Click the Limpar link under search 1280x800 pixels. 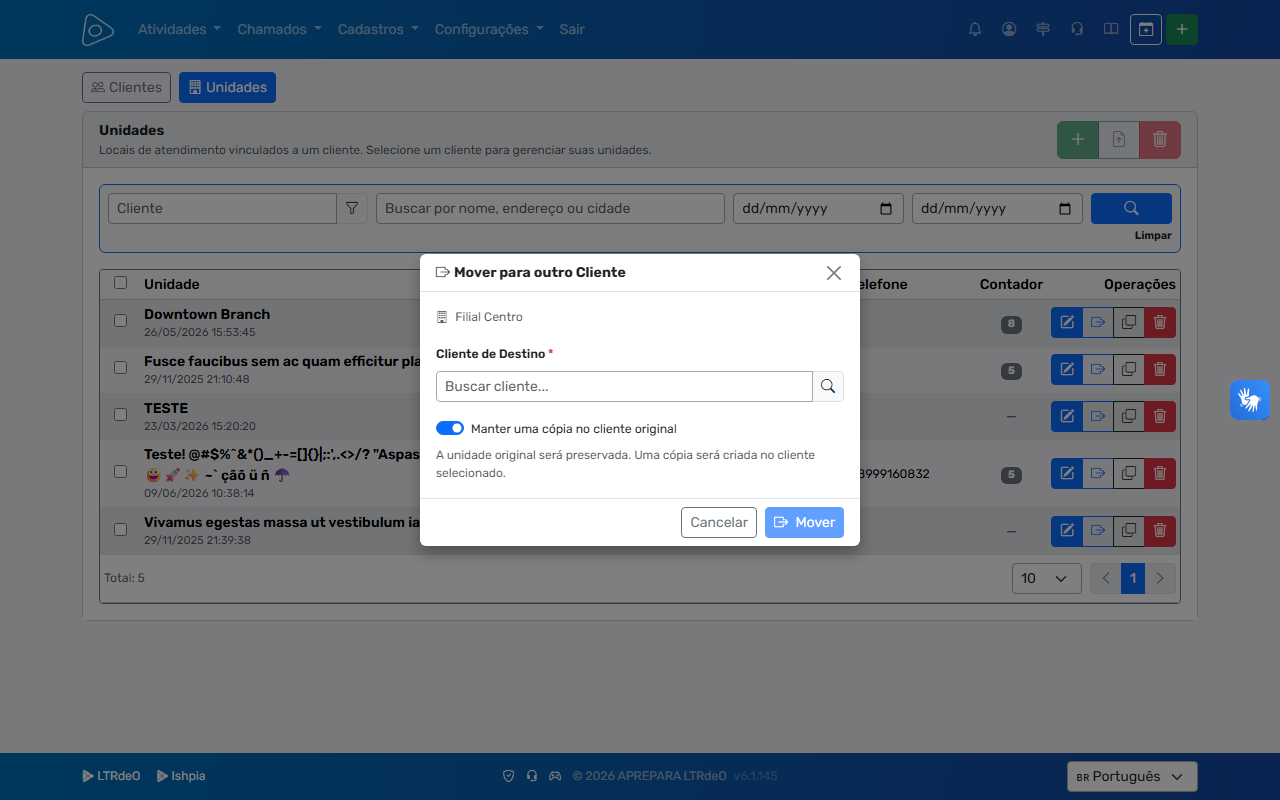tap(1153, 236)
